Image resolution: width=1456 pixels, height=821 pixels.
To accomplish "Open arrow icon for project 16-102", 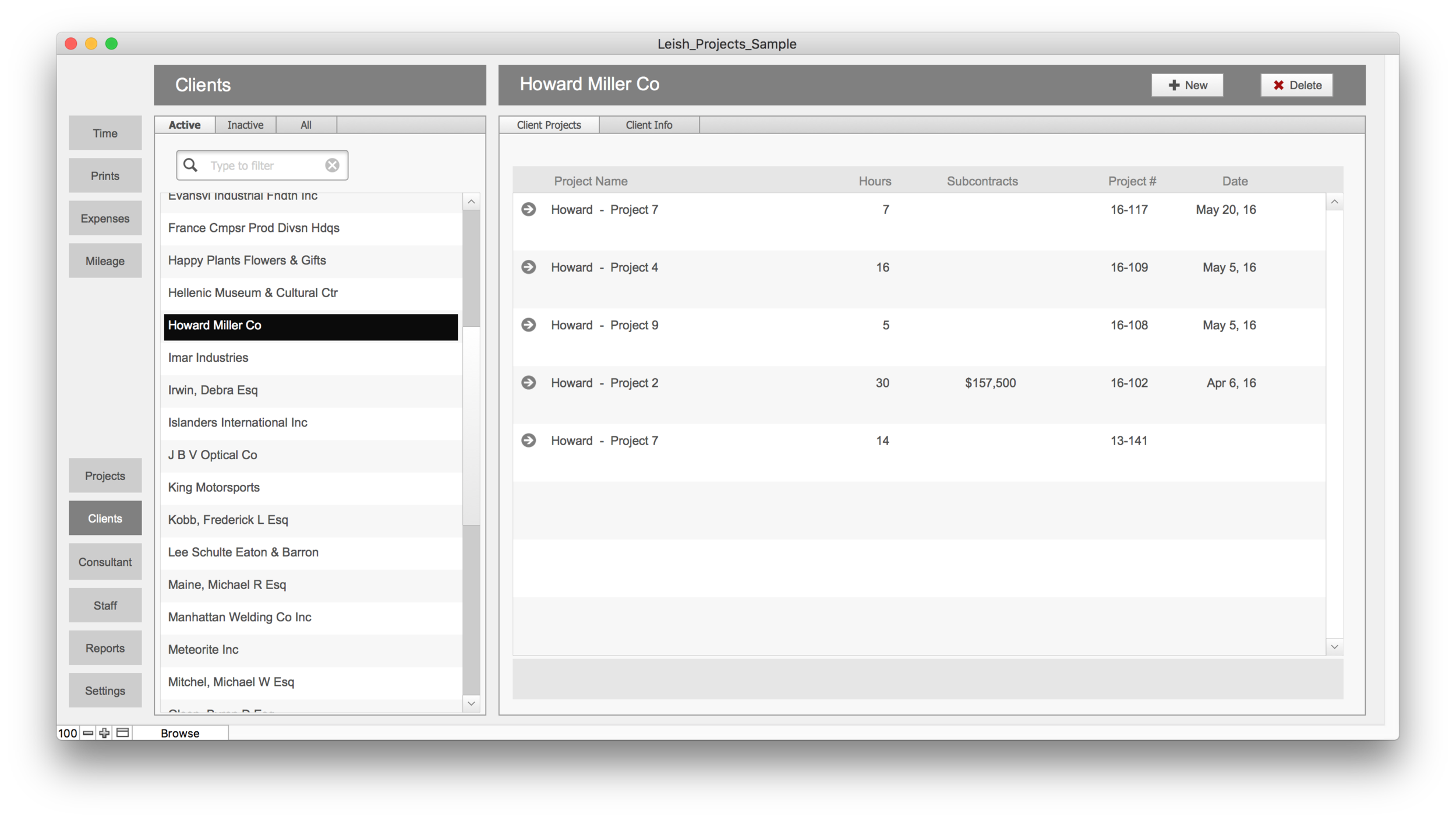I will (x=528, y=382).
